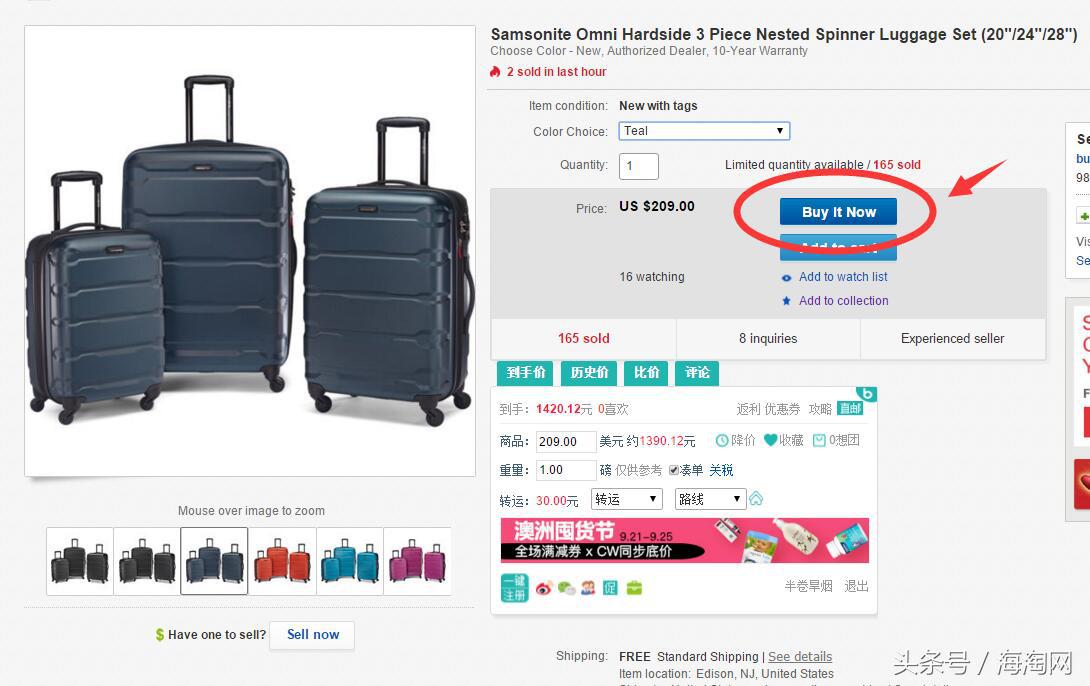Click Add to watch list link
This screenshot has width=1090, height=686.
pos(843,277)
